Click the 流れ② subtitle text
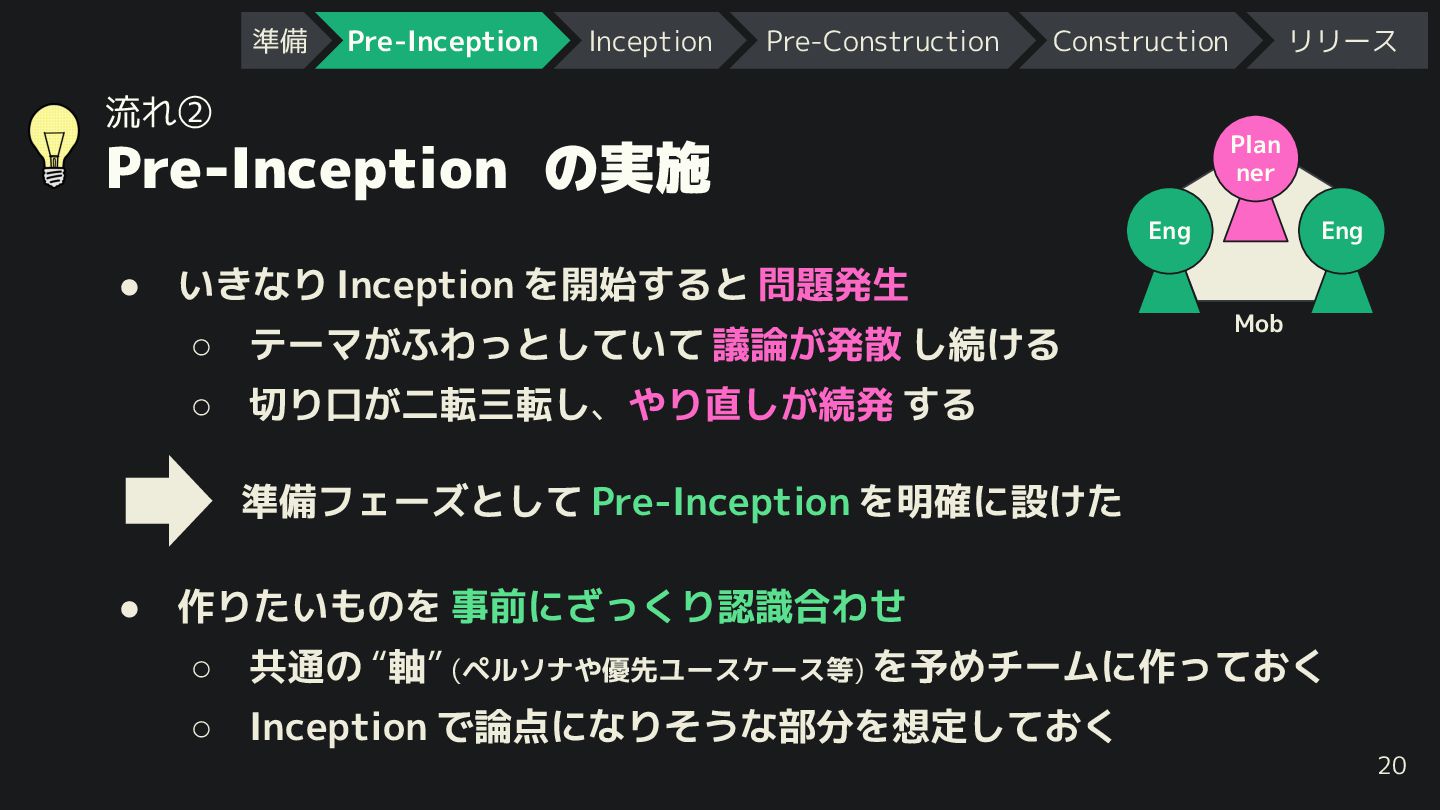The height and width of the screenshot is (810, 1440). pos(158,113)
